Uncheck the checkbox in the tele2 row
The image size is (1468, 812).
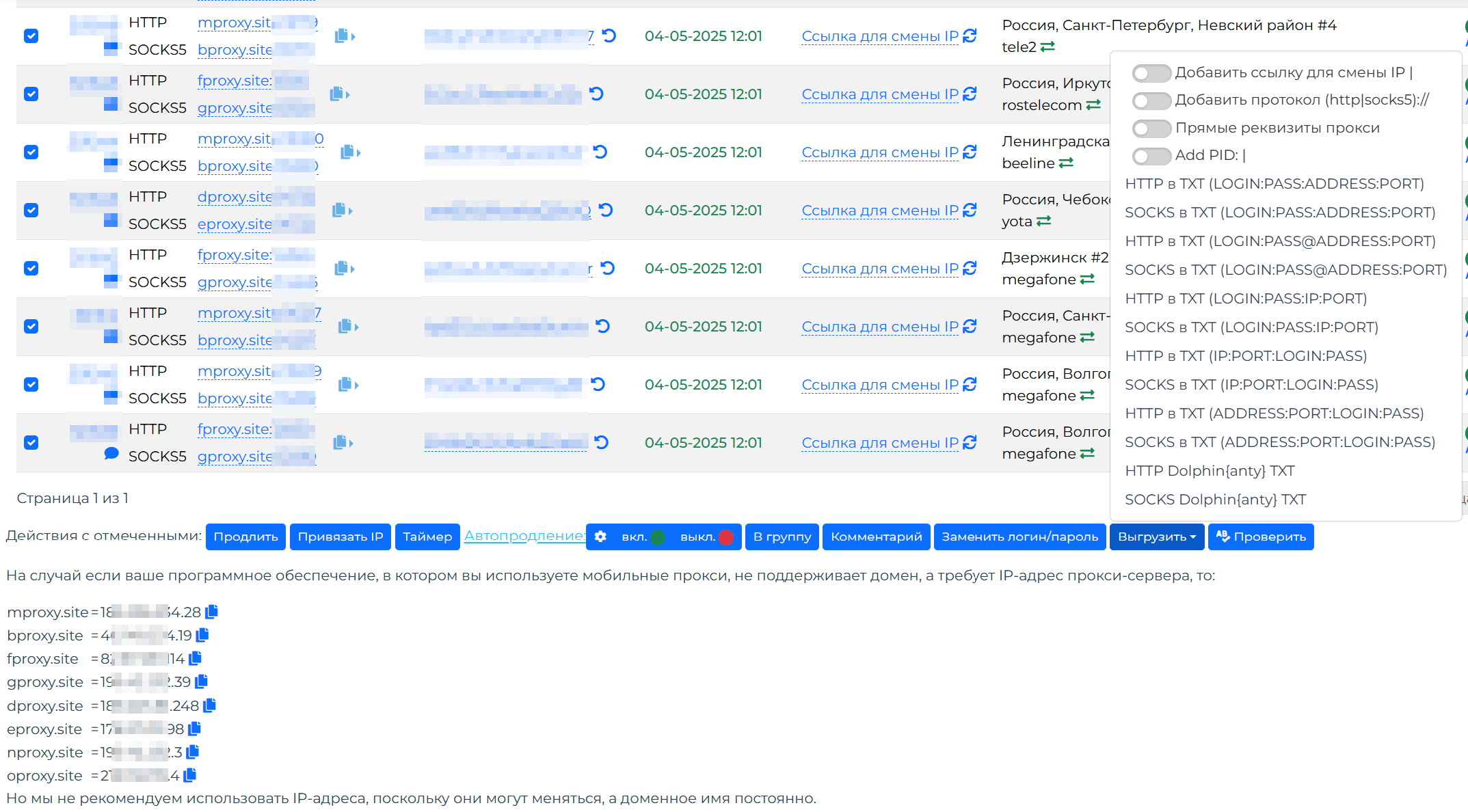click(x=31, y=36)
